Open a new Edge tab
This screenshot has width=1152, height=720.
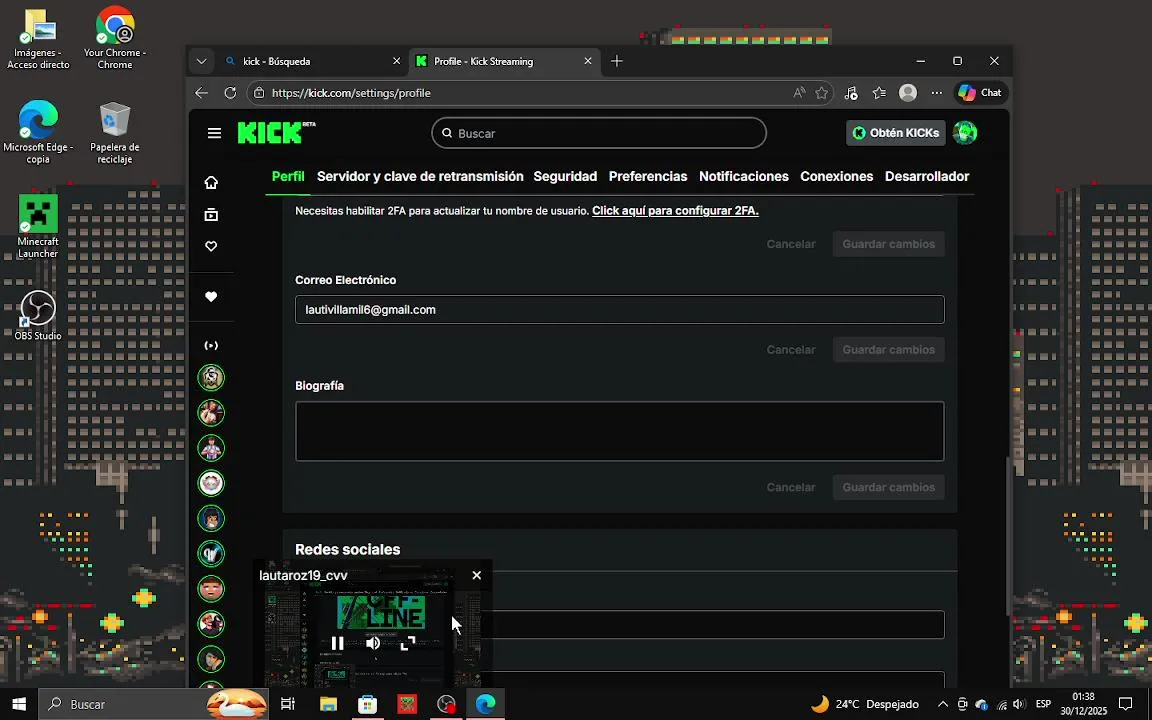click(x=617, y=61)
